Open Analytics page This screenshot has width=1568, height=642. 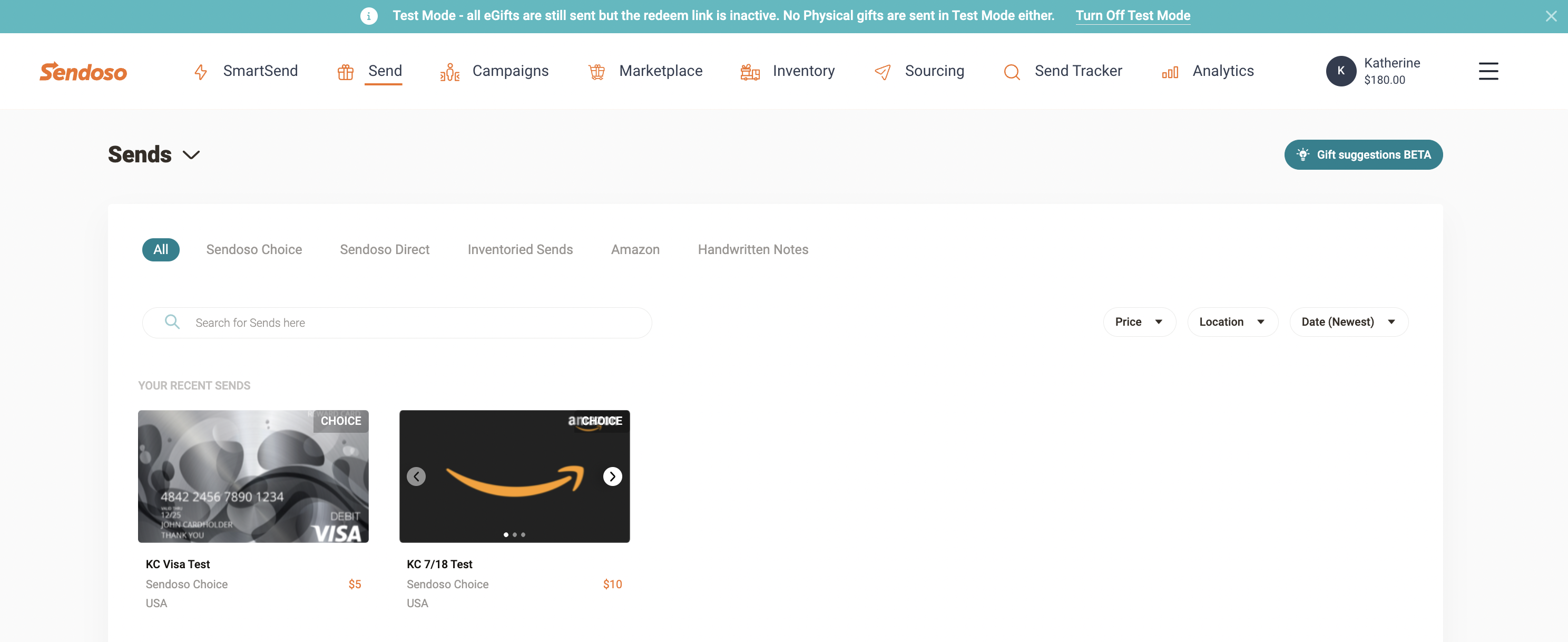(x=1223, y=71)
